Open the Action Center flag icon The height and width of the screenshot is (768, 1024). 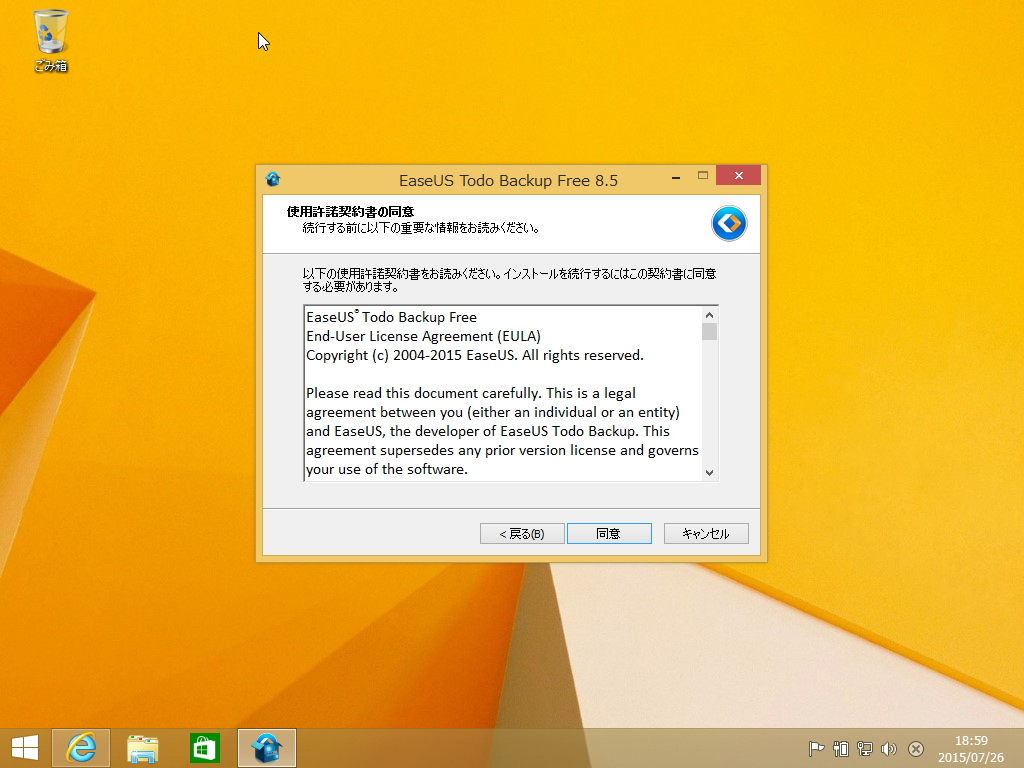(816, 748)
